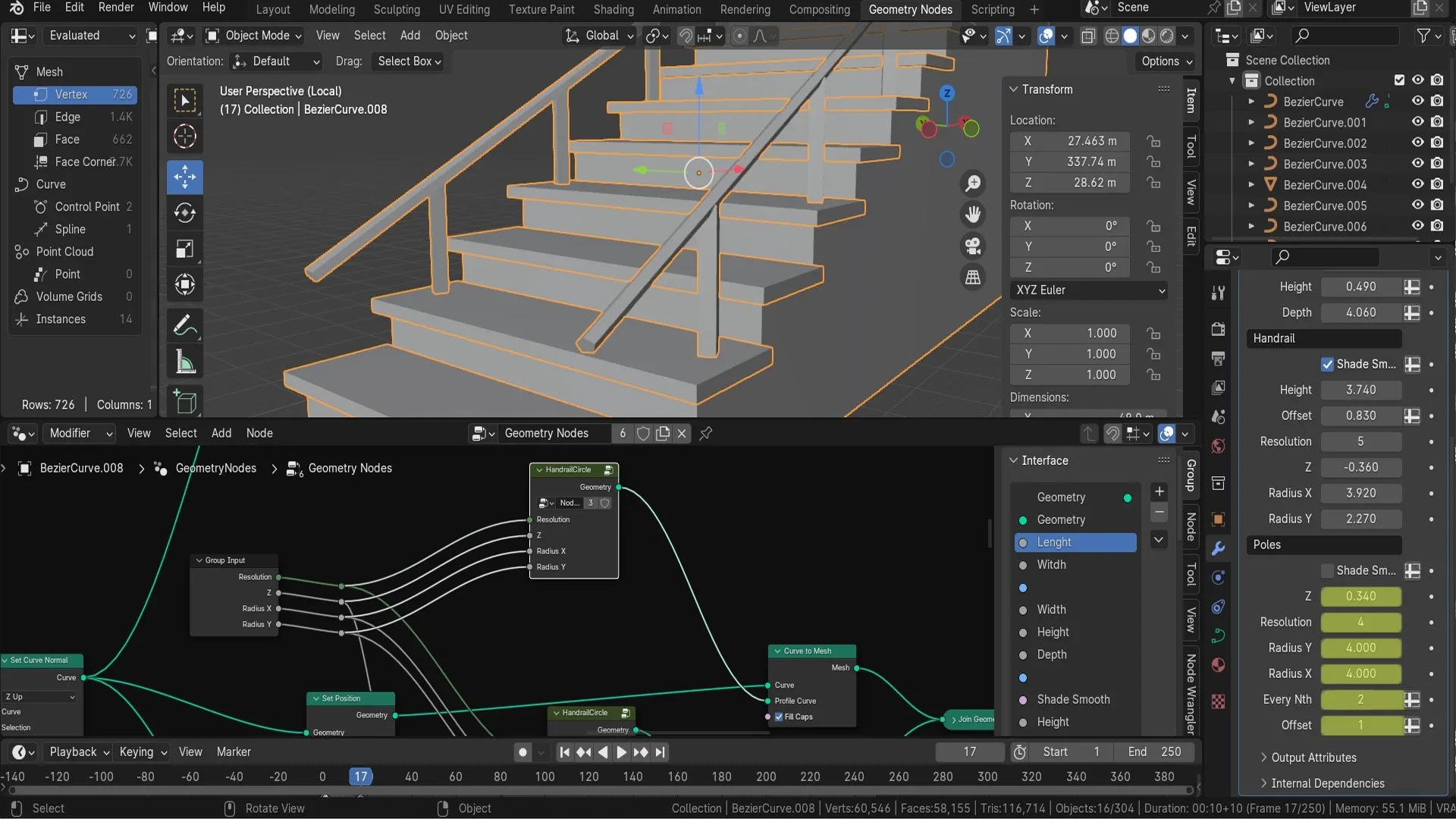Hide BezierCurve.003 with eye icon
1456x819 pixels.
[x=1417, y=164]
